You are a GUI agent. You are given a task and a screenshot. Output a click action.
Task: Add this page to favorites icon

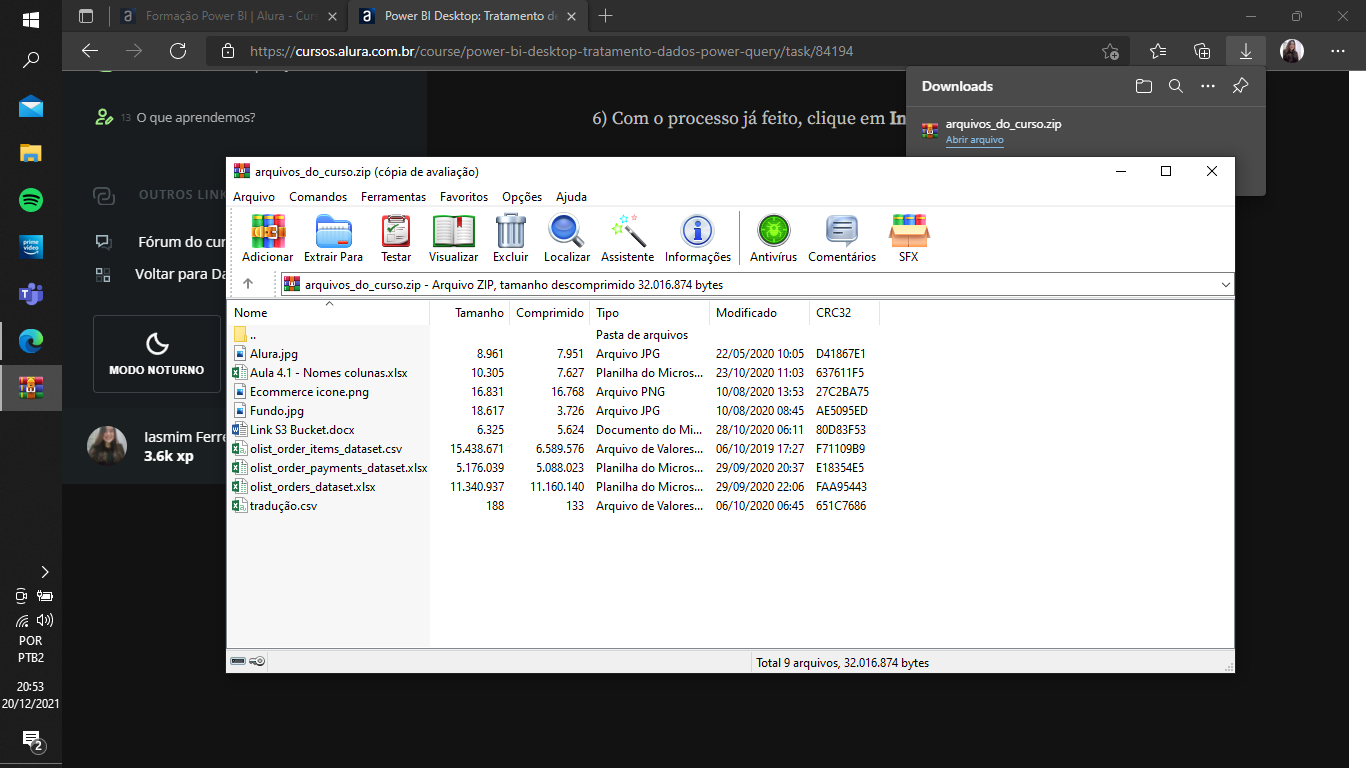[1110, 51]
